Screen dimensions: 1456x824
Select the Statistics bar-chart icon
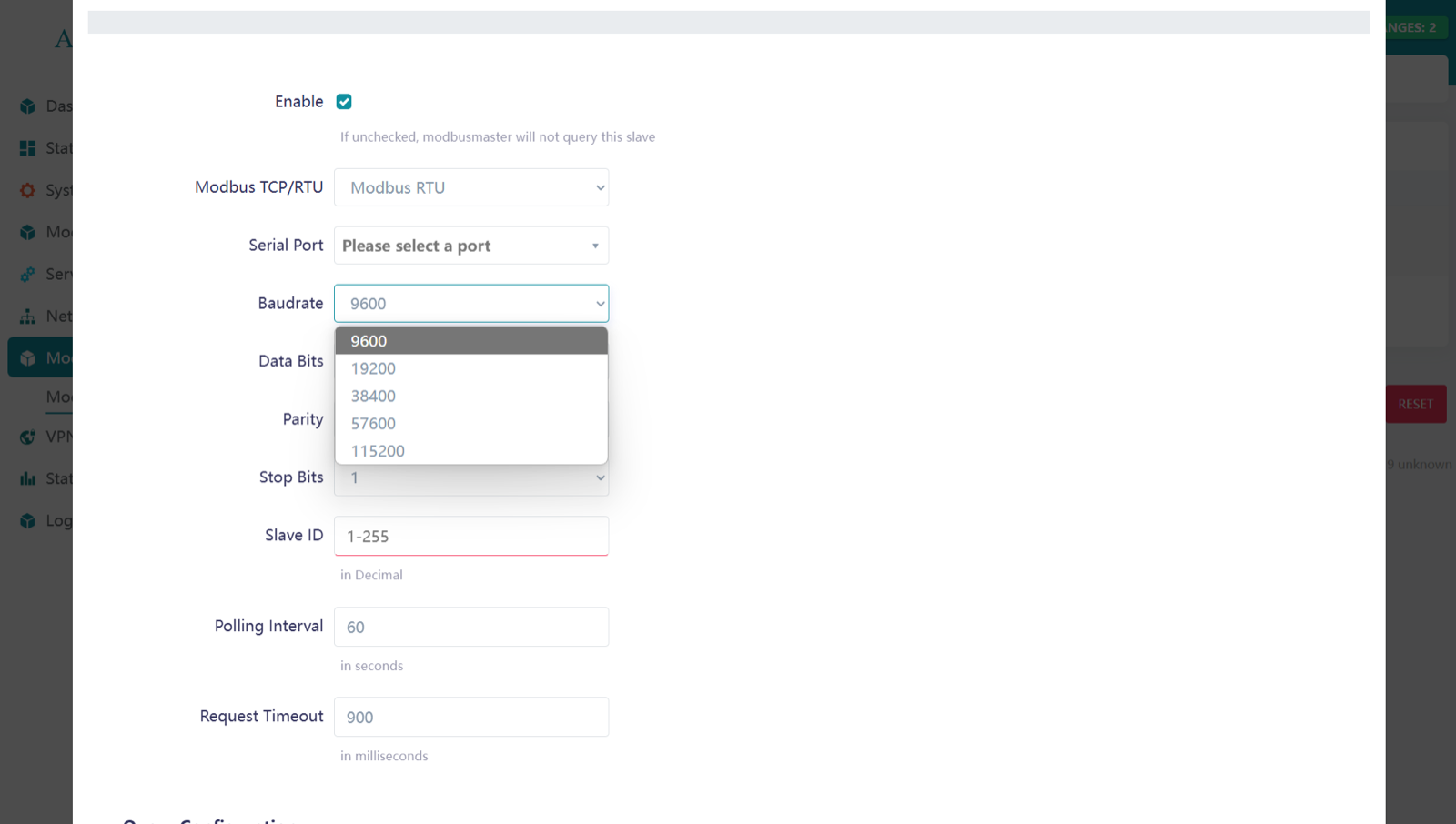click(x=28, y=477)
